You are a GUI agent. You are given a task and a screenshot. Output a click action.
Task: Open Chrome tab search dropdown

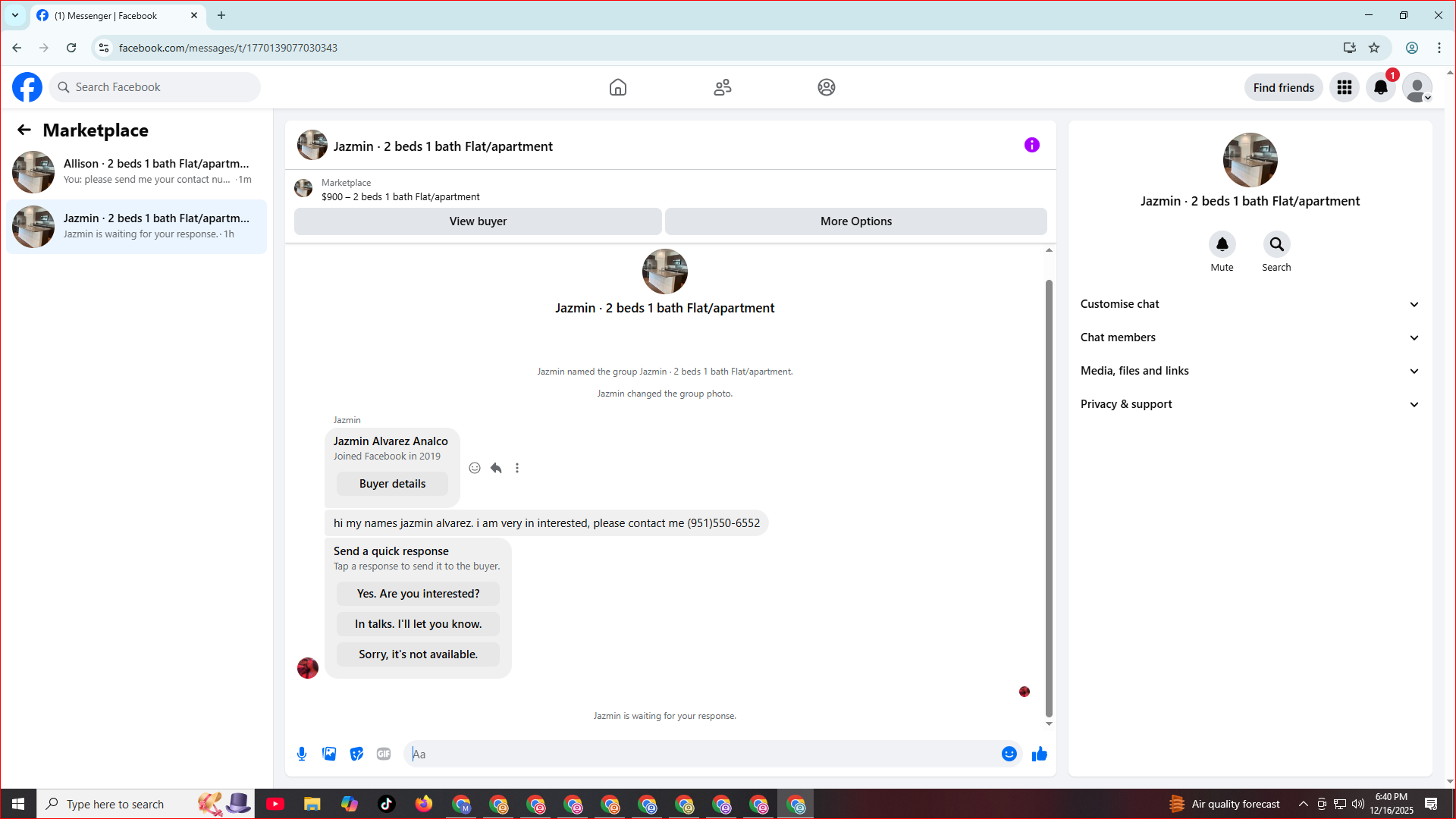[15, 15]
